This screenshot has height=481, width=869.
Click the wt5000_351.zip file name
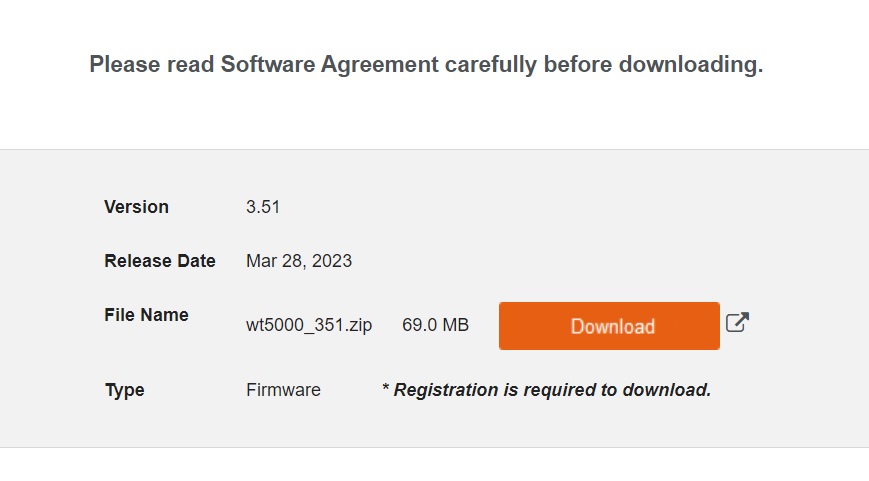309,325
